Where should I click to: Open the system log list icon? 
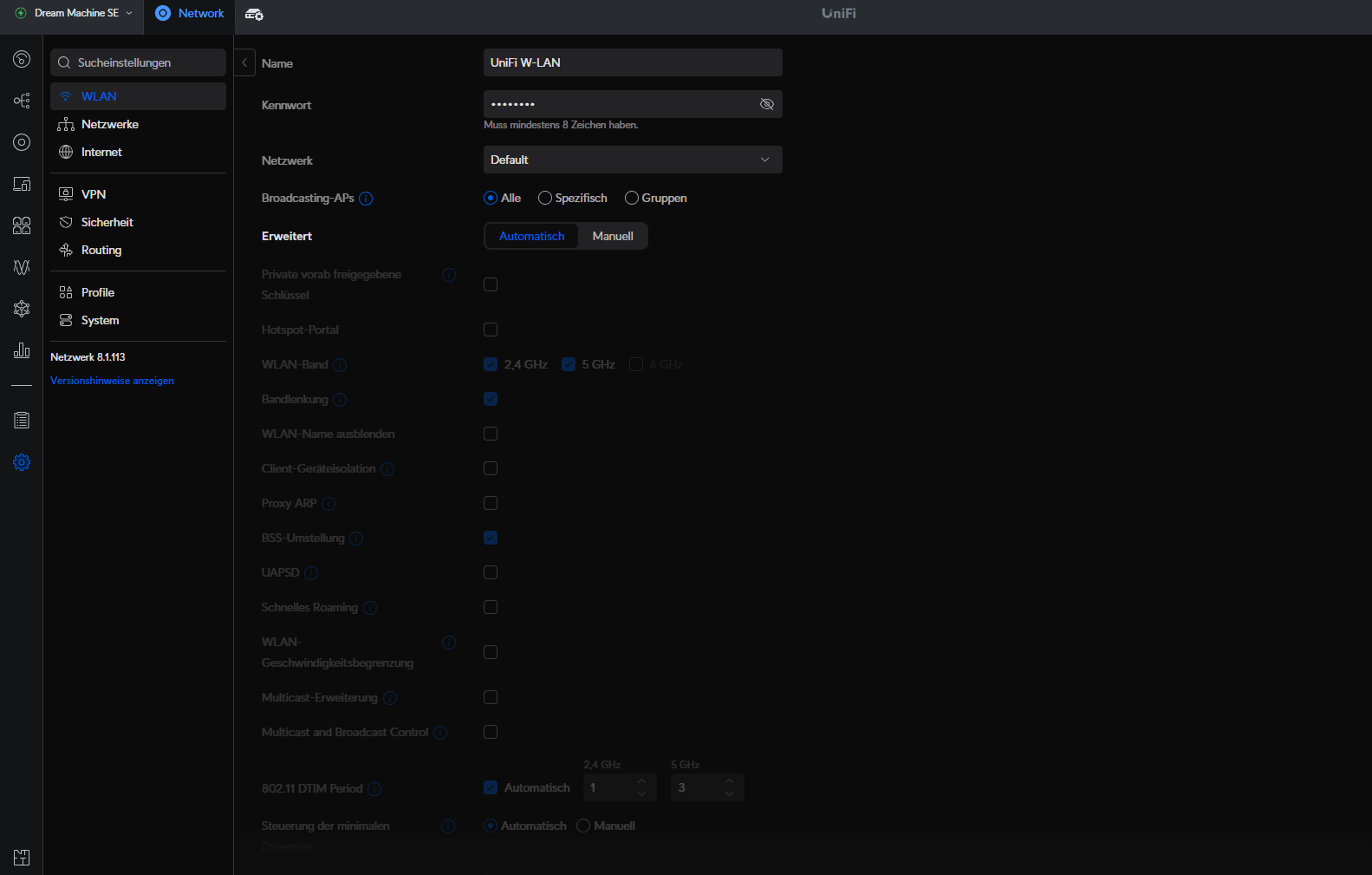click(x=22, y=421)
